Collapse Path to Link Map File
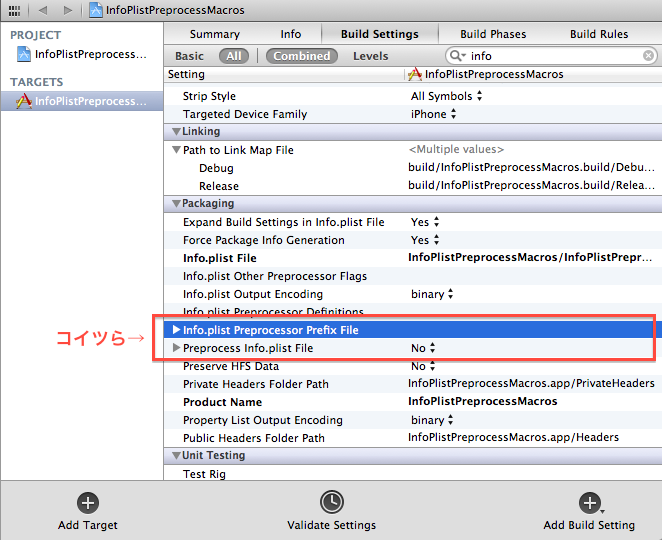The height and width of the screenshot is (540, 662). pyautogui.click(x=176, y=150)
